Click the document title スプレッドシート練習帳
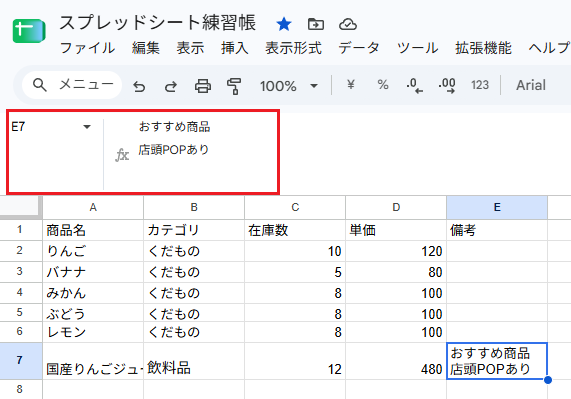The image size is (571, 399). (157, 23)
